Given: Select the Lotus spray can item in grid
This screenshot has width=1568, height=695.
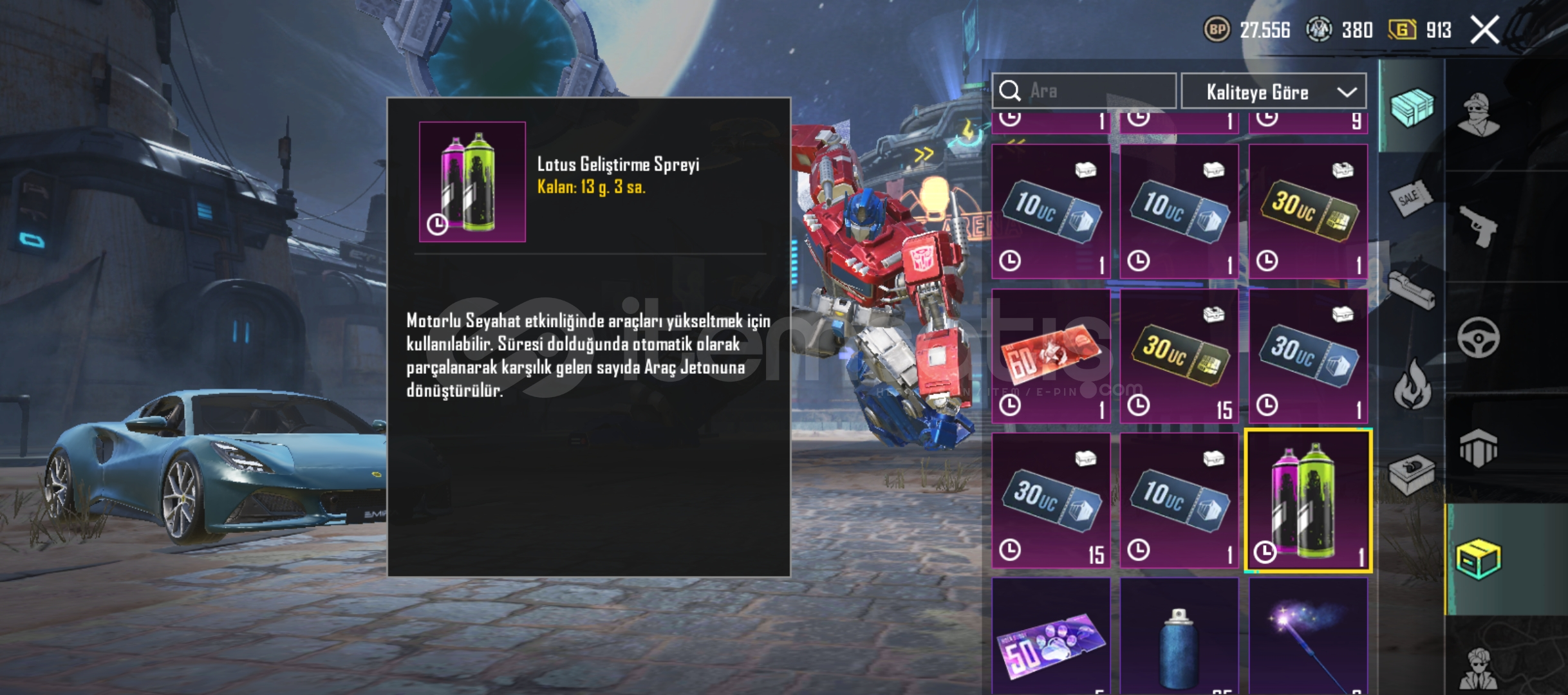Looking at the screenshot, I should [x=1309, y=501].
